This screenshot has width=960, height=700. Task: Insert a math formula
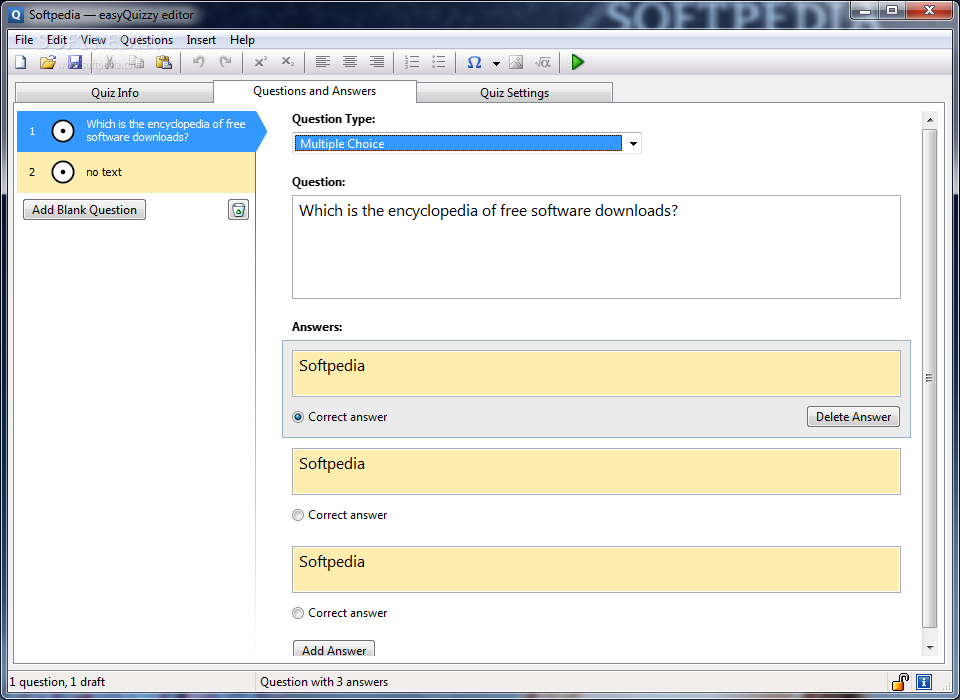542,62
